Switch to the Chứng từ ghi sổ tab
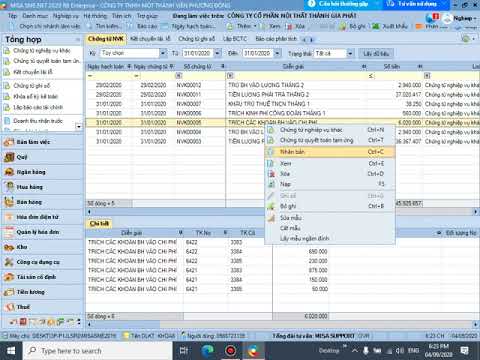 coord(196,39)
